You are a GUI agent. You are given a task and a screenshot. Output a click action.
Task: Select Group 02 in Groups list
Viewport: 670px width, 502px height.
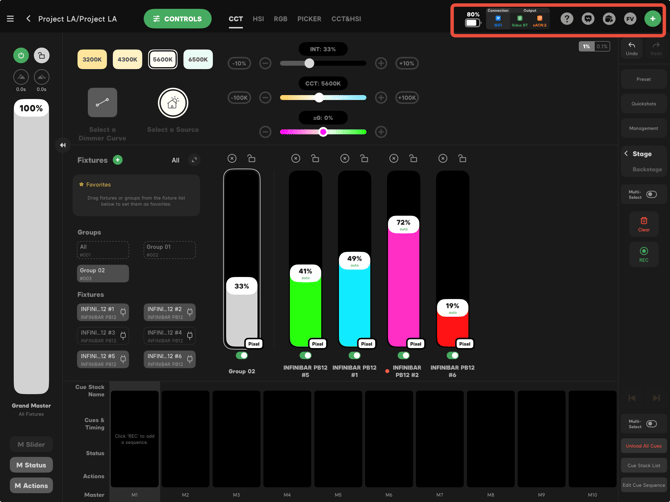point(103,273)
